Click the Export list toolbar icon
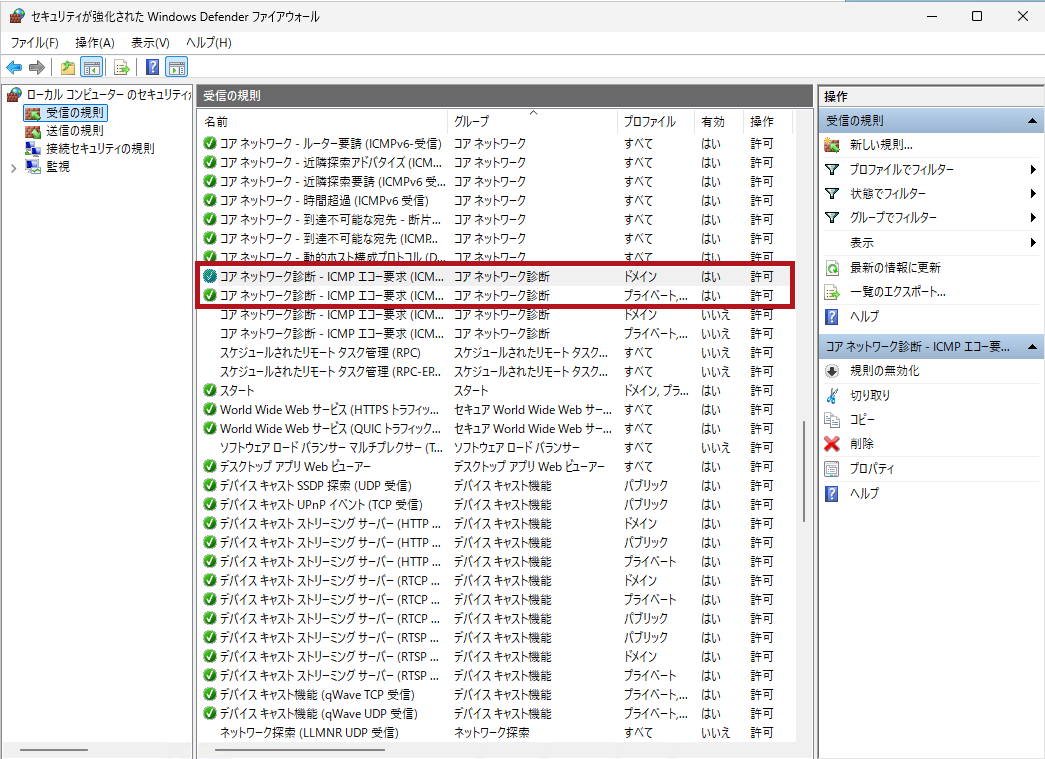This screenshot has width=1045, height=759. click(121, 67)
